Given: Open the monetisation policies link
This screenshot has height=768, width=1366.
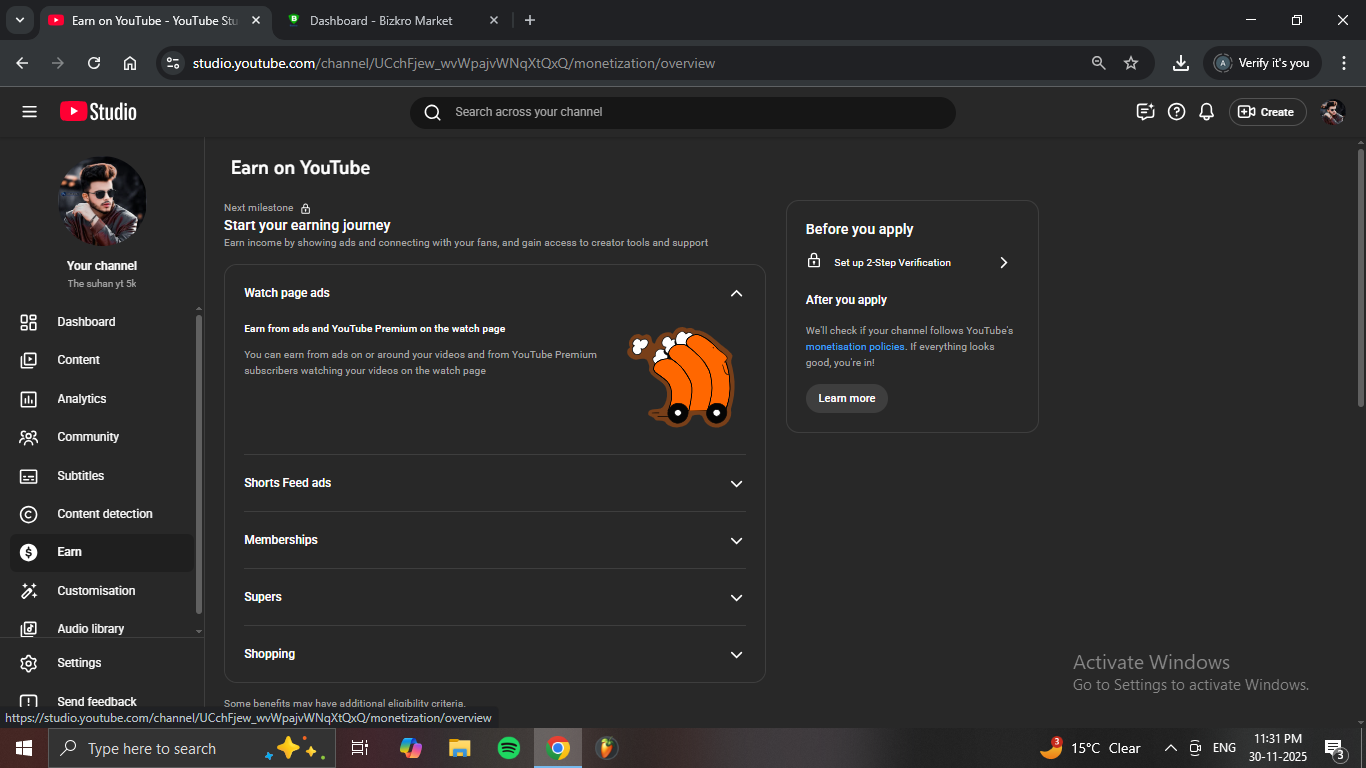Looking at the screenshot, I should pyautogui.click(x=855, y=347).
